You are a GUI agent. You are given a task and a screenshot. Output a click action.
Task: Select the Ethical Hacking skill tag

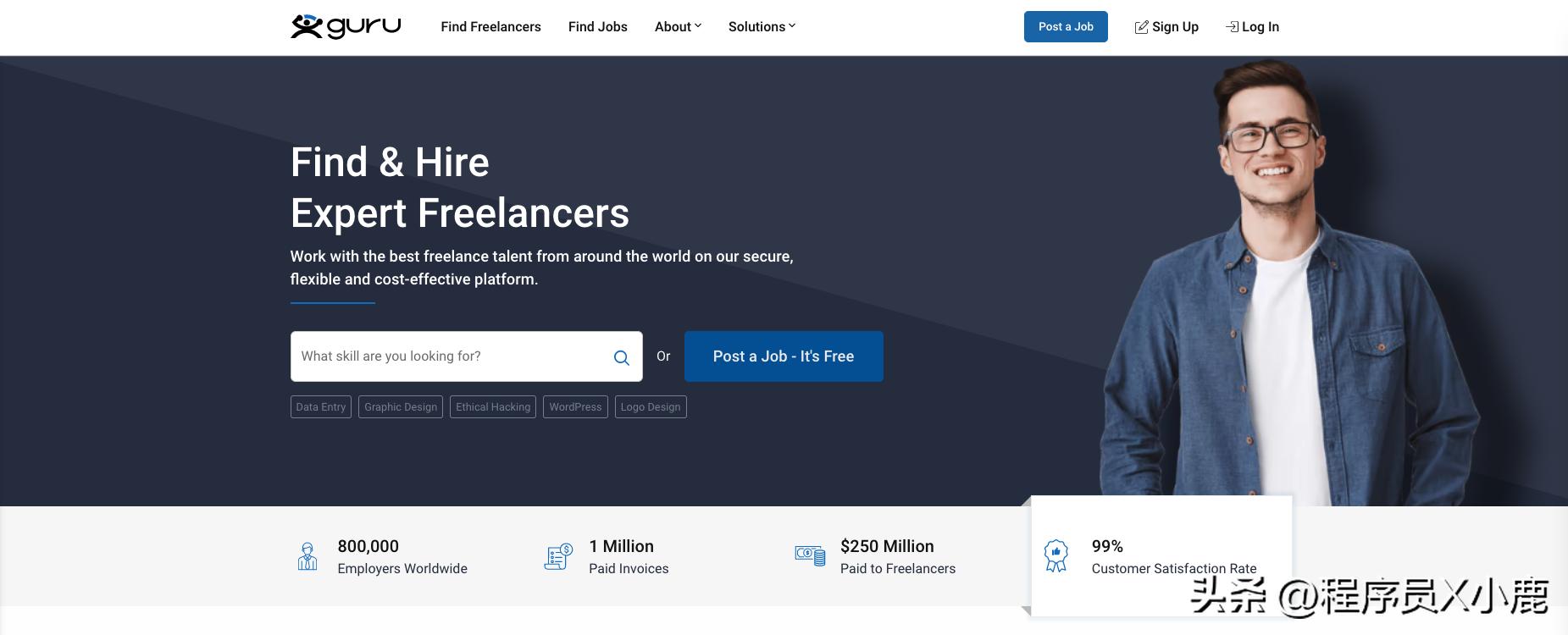(x=493, y=407)
